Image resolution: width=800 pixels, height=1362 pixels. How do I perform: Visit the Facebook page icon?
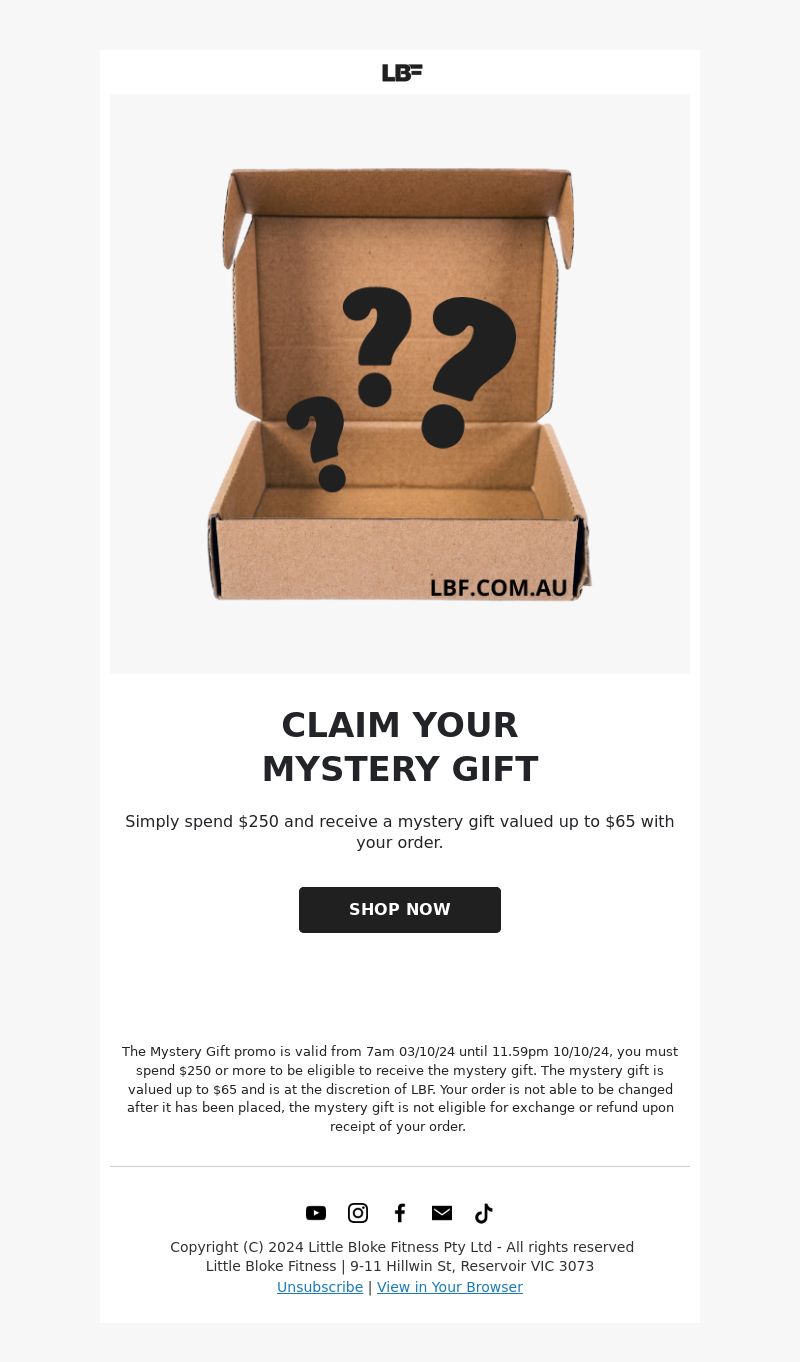click(x=400, y=1213)
